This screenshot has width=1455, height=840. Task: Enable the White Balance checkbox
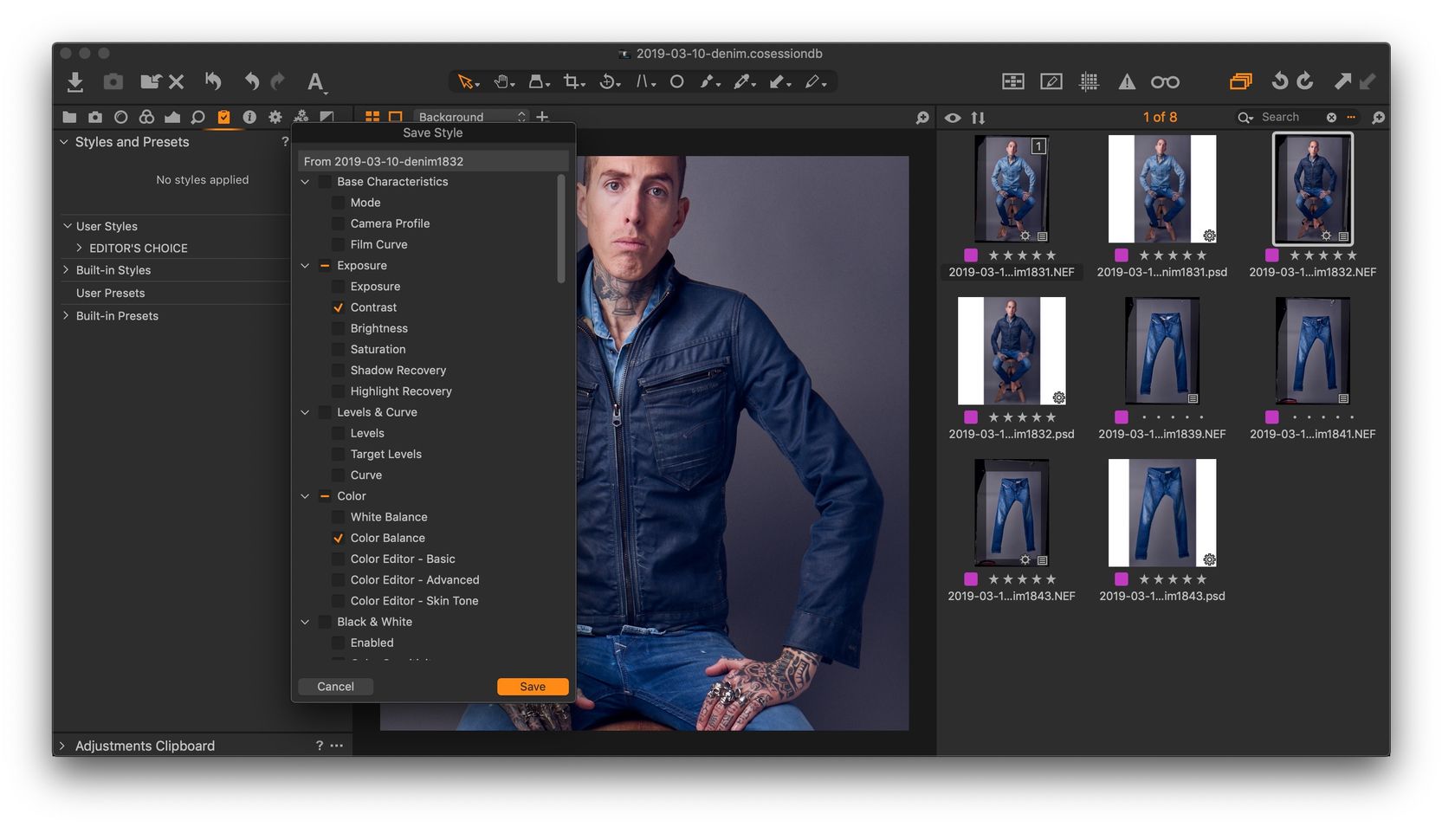tap(339, 517)
